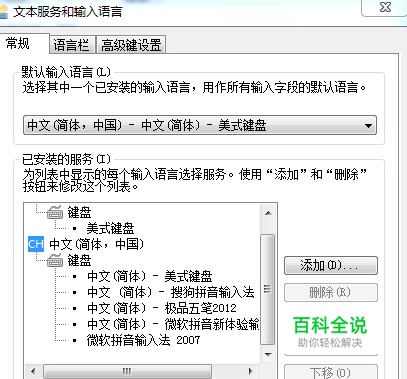Click the horizontal scroll right arrow
The height and width of the screenshot is (379, 407).
(251, 371)
